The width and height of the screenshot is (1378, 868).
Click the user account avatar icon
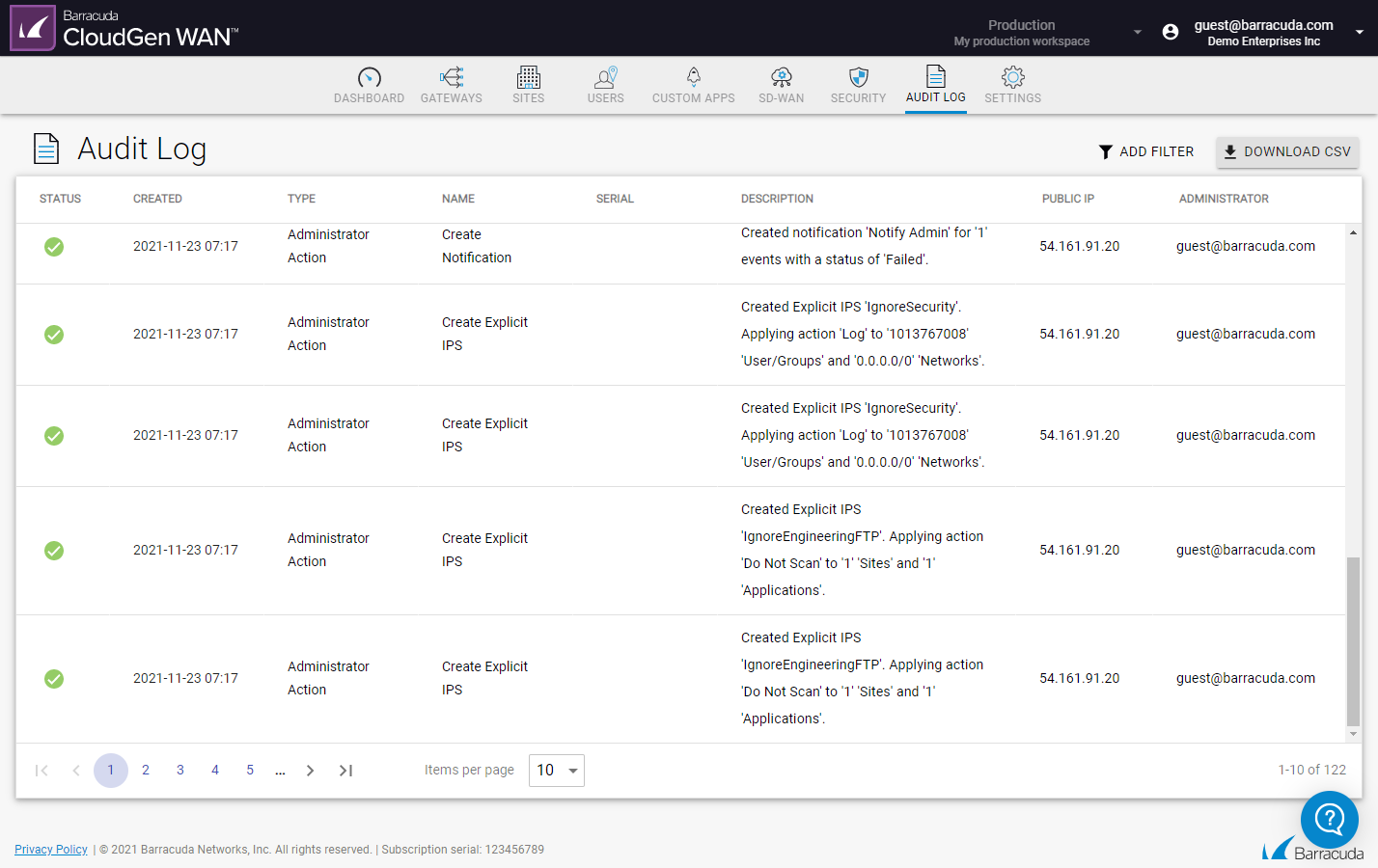(1171, 32)
